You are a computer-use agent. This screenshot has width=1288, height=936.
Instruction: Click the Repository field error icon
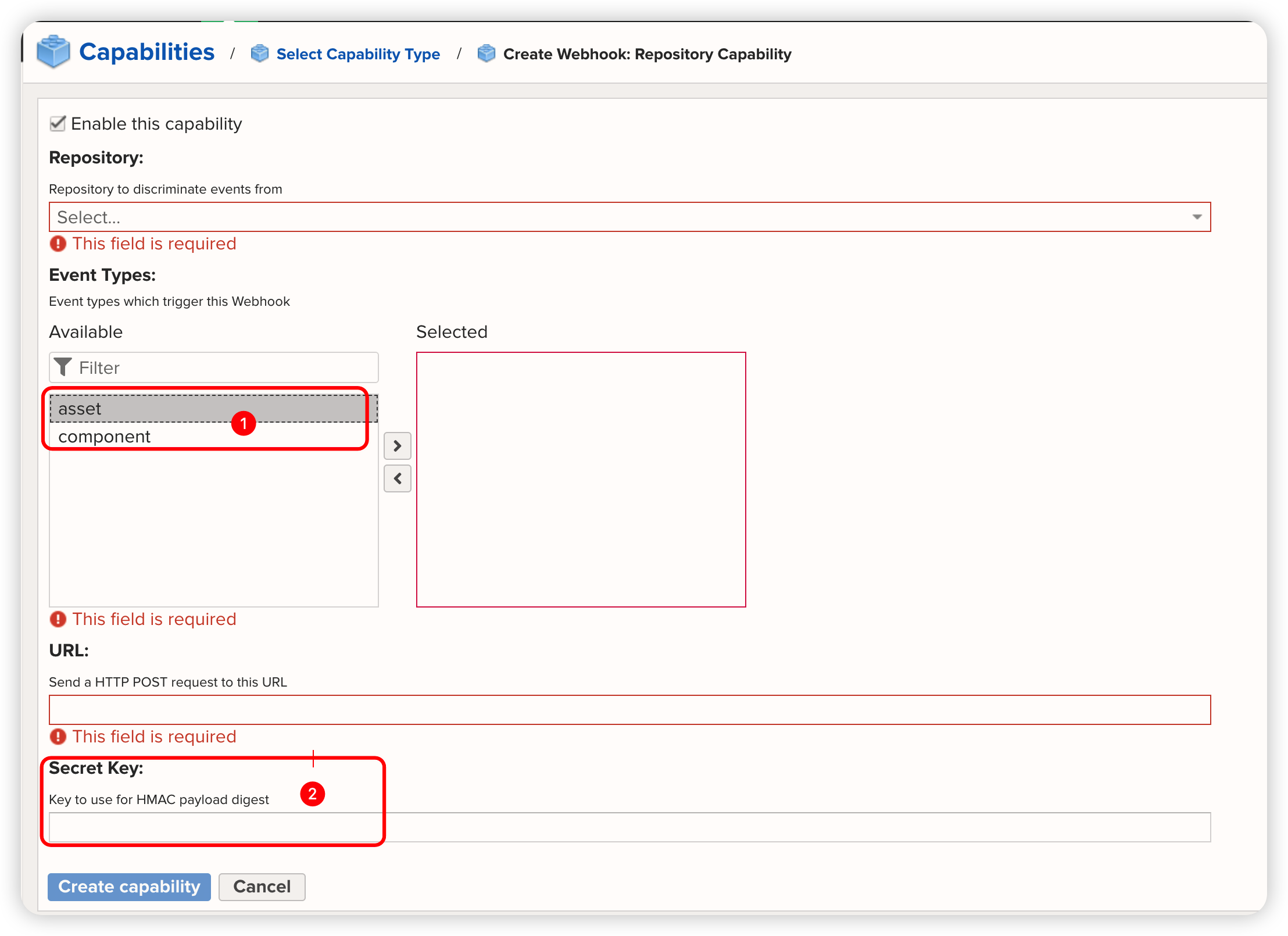point(58,244)
